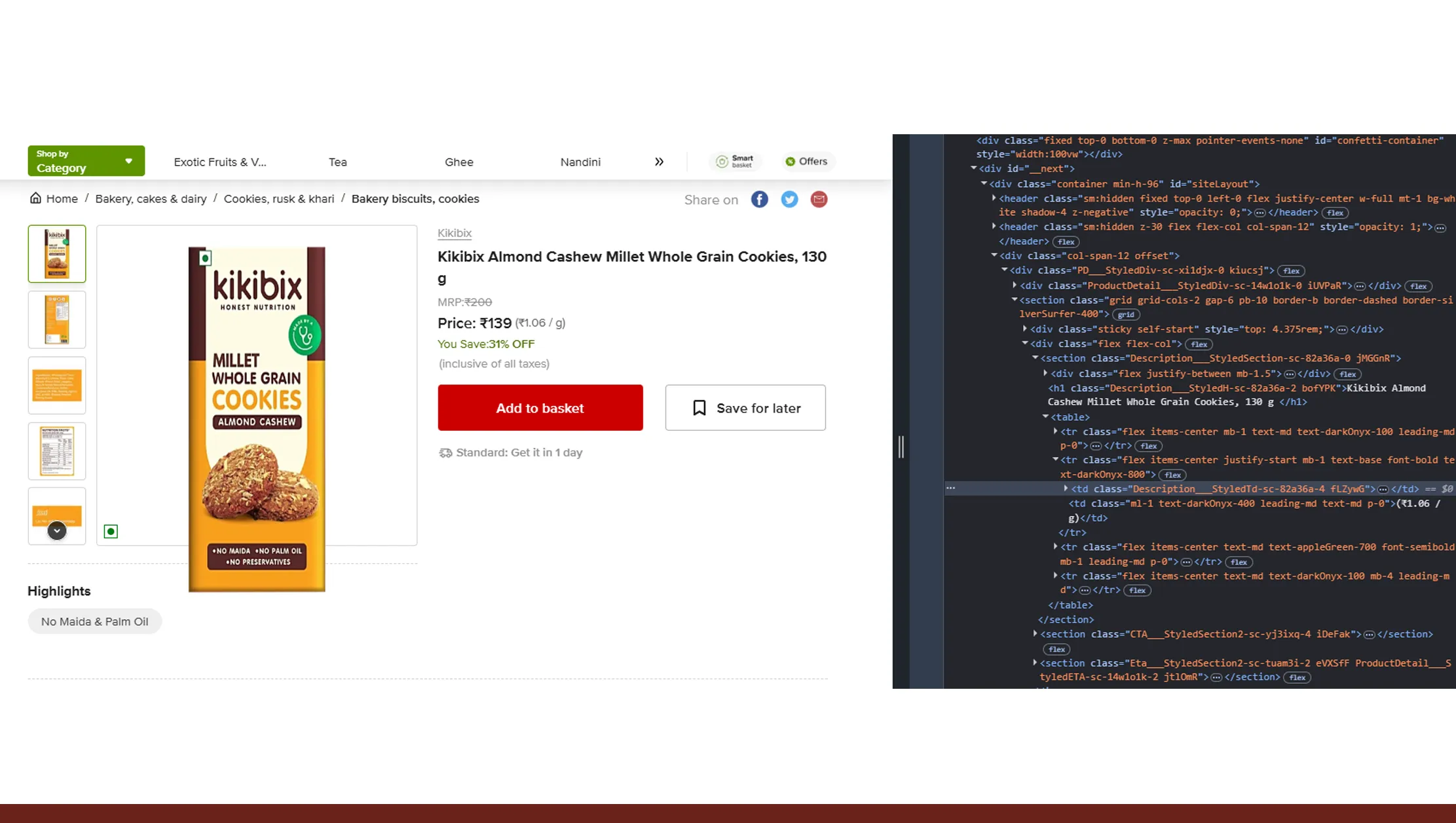1456x823 pixels.
Task: Toggle the flex badge next to the table row
Action: coord(1148,446)
